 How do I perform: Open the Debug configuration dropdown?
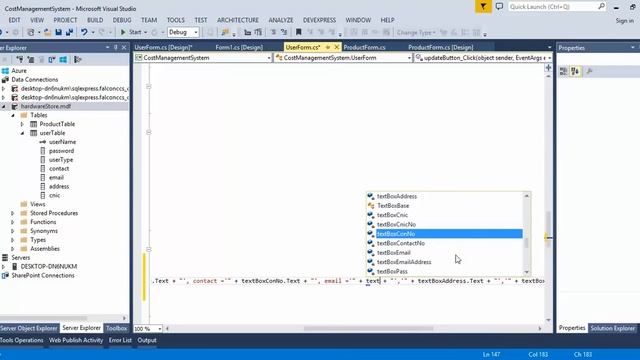point(183,32)
